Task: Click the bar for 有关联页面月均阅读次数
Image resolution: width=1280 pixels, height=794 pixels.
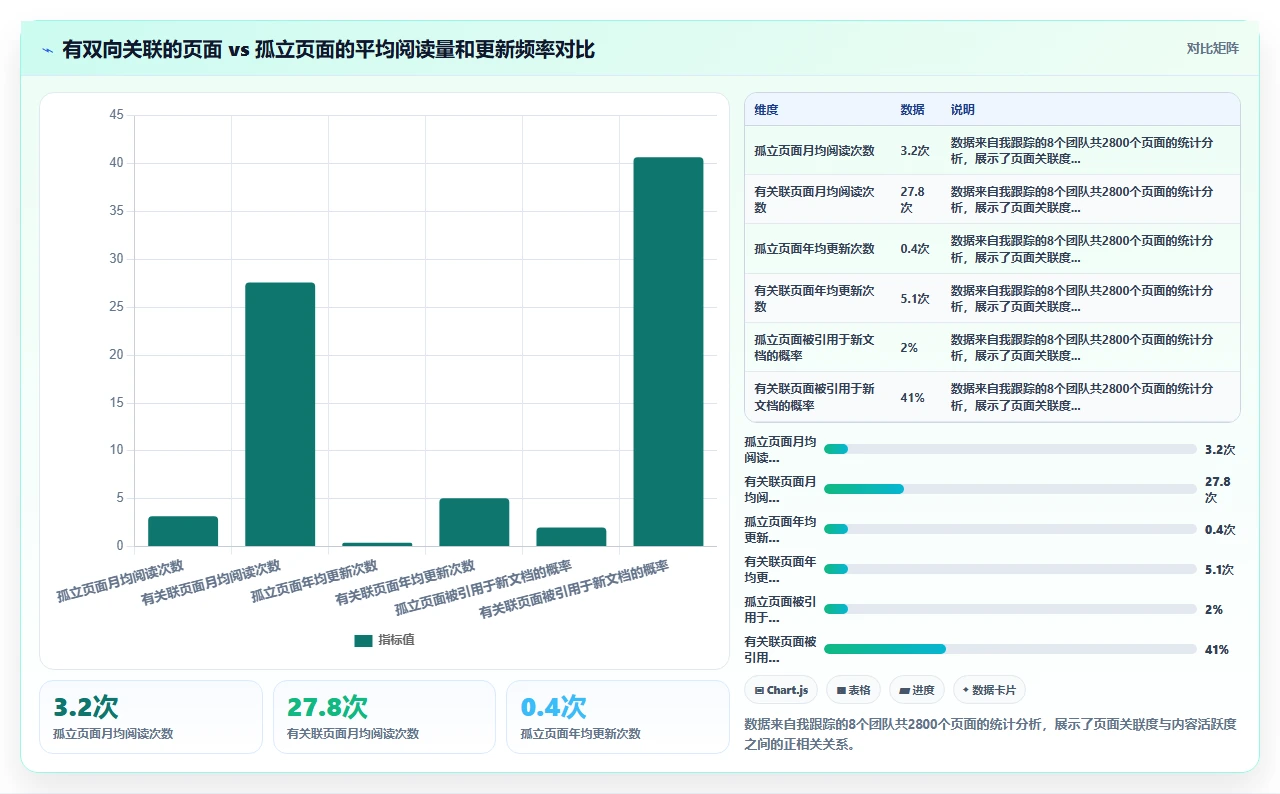Action: pos(280,414)
